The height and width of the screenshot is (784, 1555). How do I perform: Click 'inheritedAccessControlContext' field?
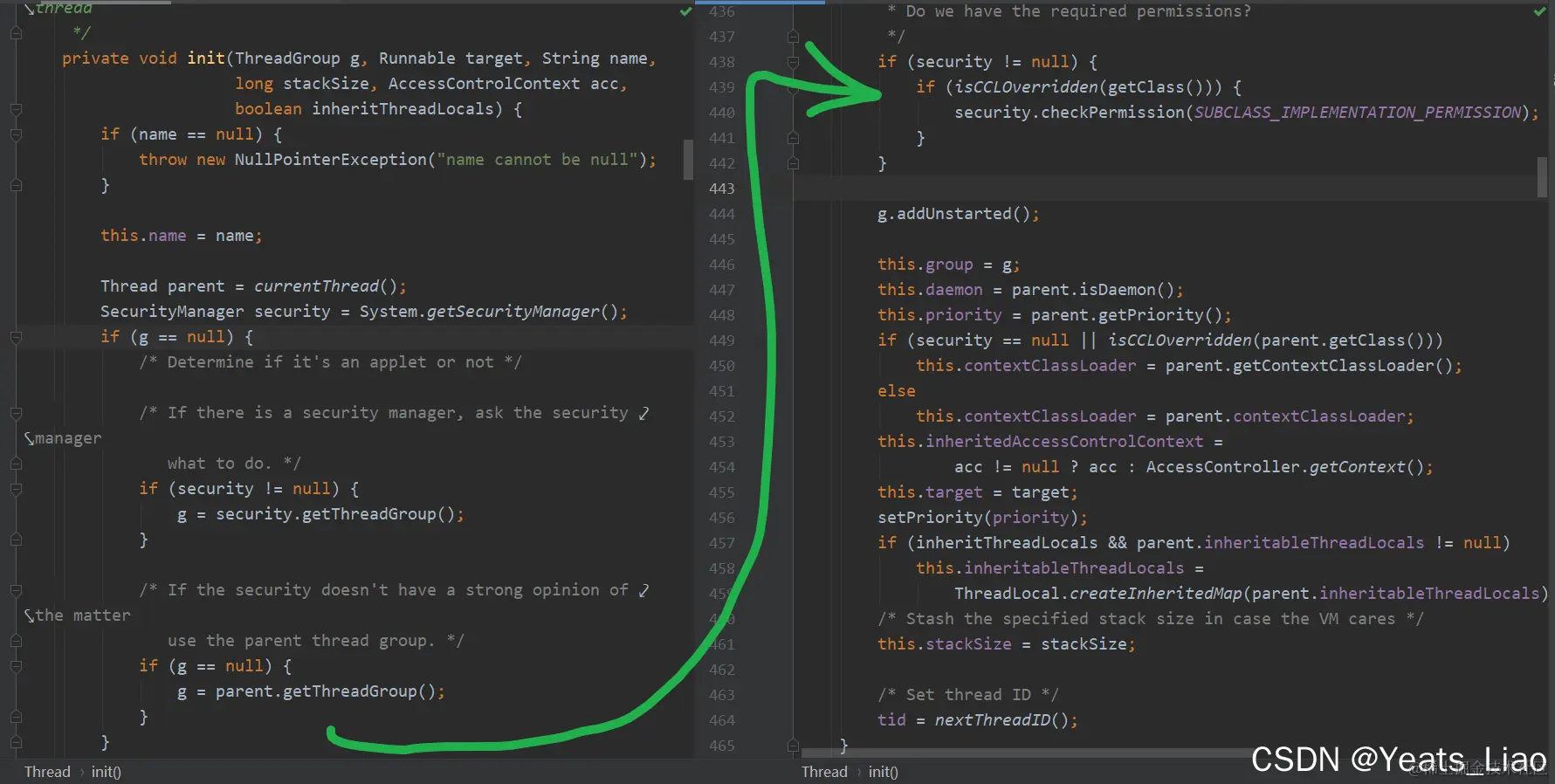click(1064, 442)
